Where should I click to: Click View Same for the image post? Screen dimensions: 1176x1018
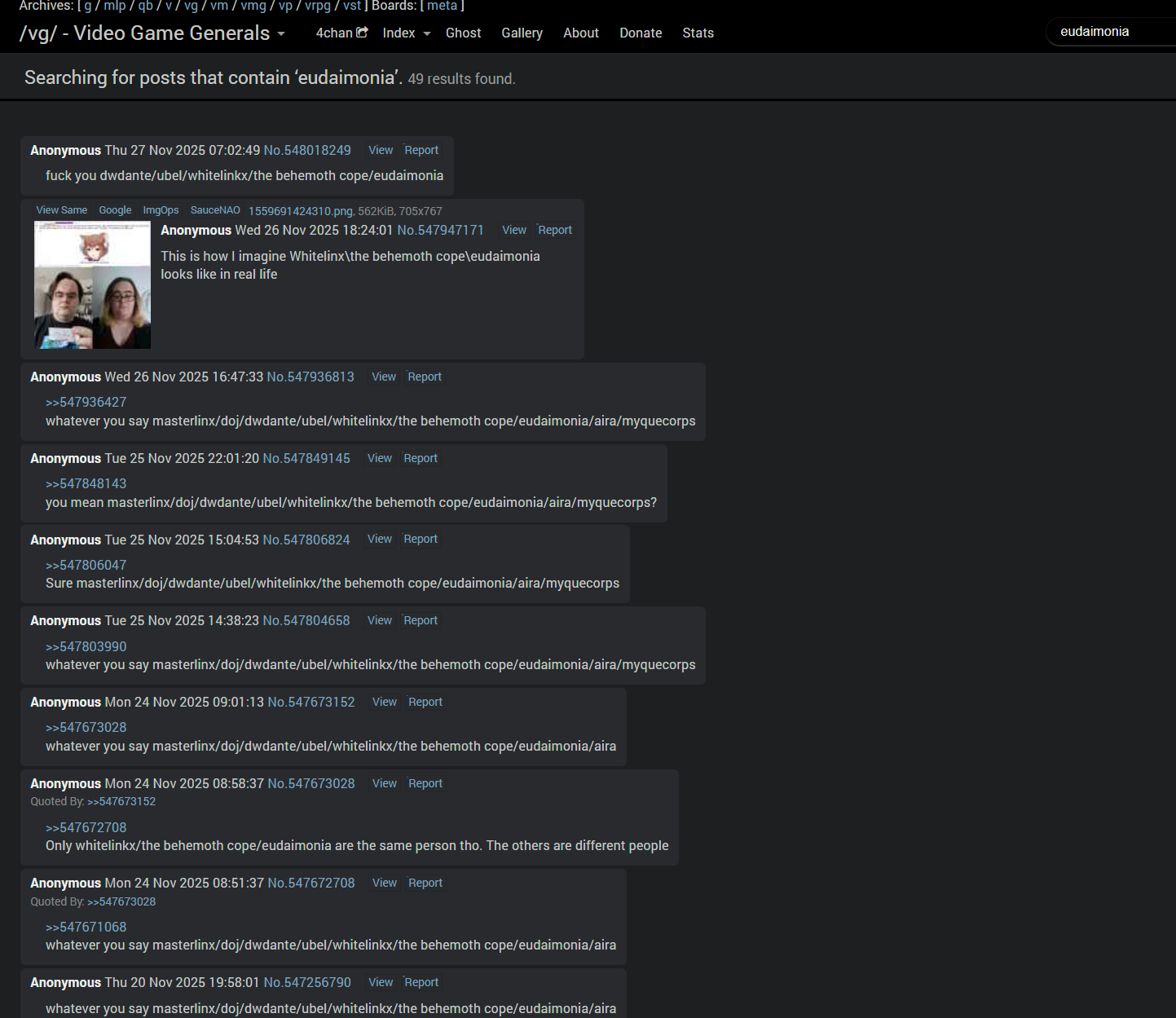tap(62, 210)
